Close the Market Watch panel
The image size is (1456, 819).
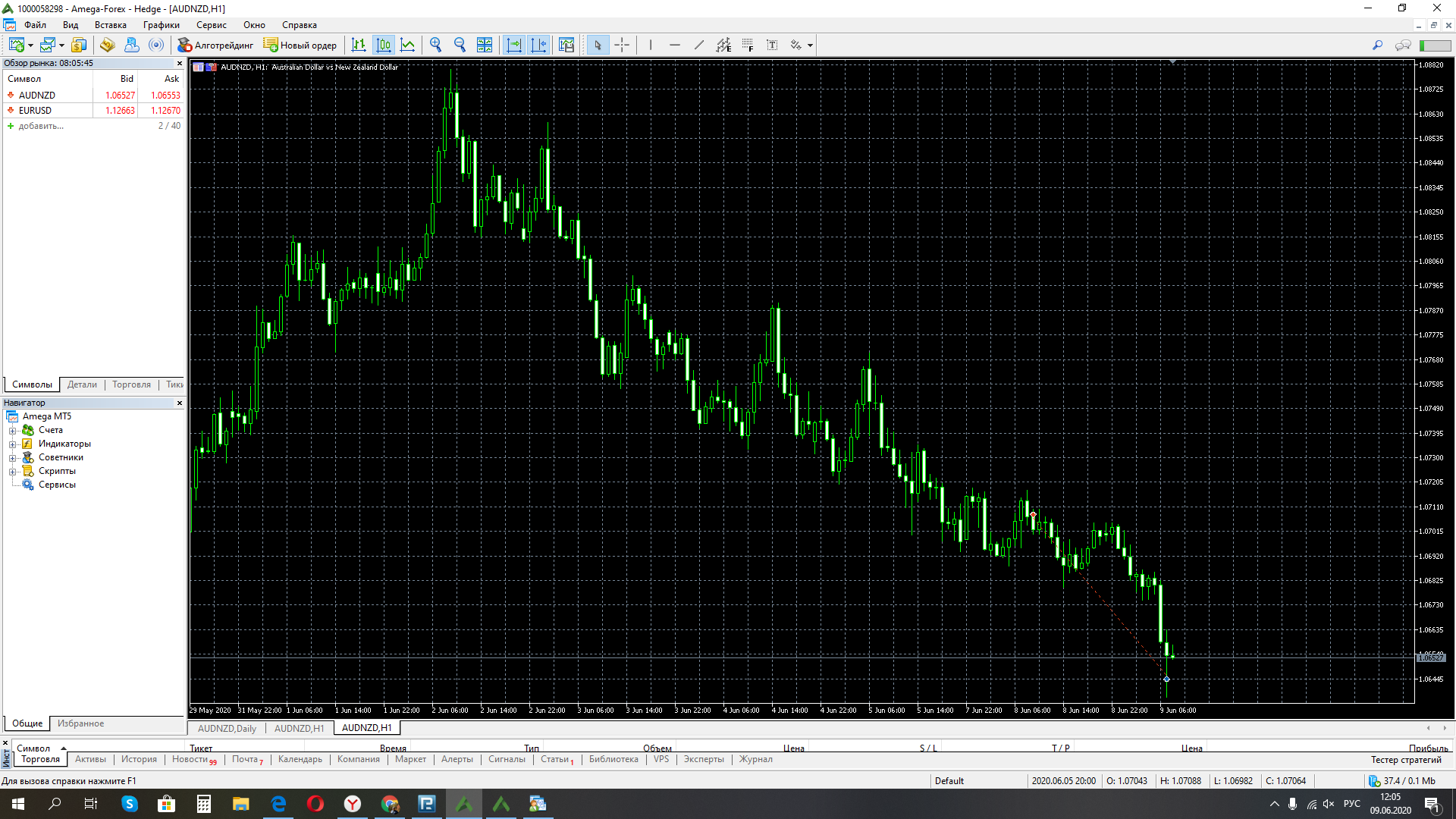coord(180,64)
